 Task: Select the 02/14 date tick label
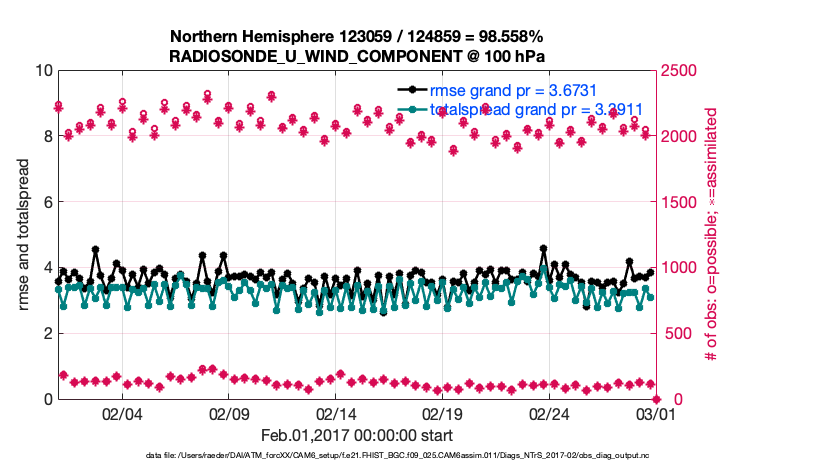point(336,414)
